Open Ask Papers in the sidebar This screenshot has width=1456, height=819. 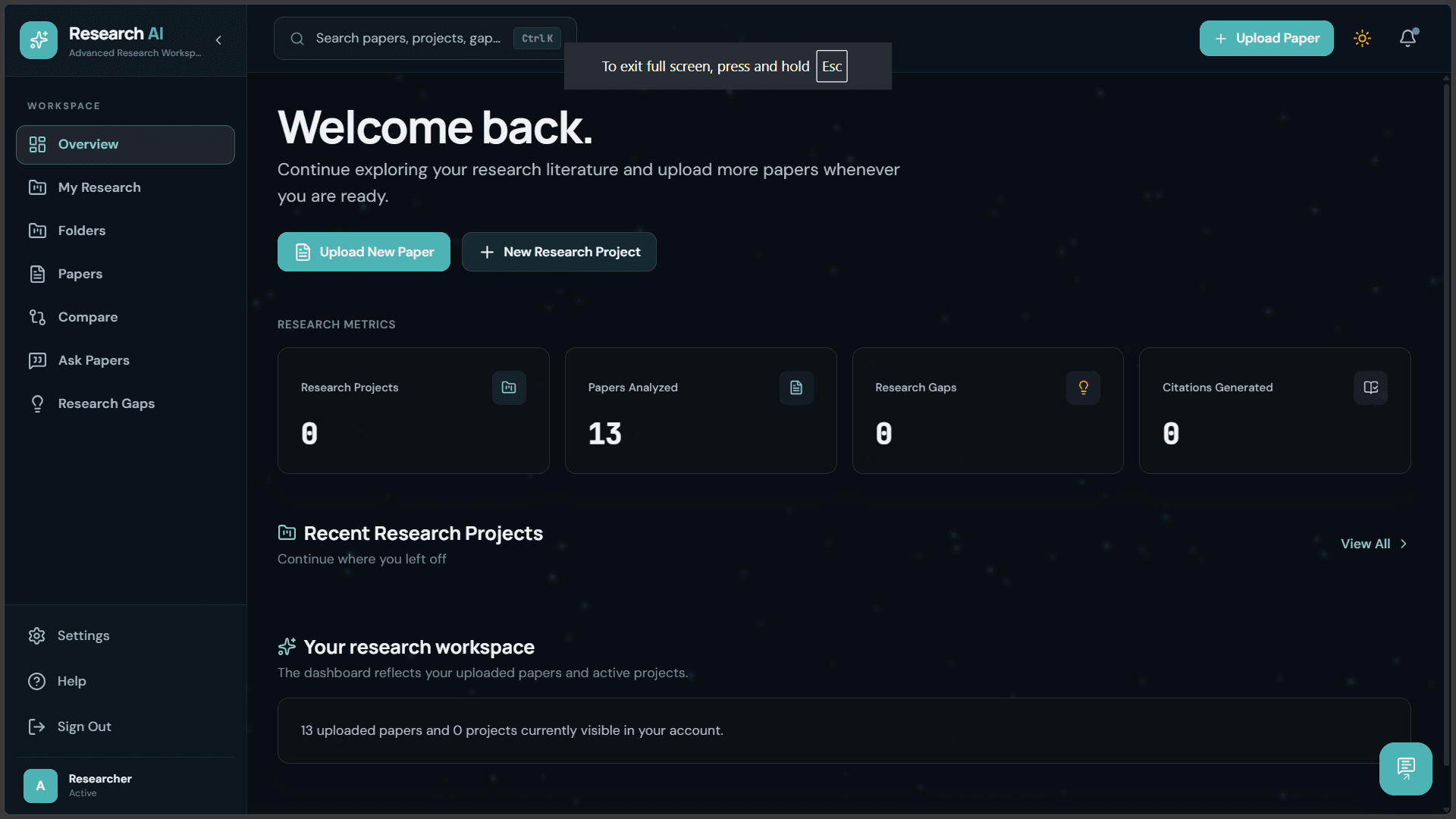tap(125, 360)
